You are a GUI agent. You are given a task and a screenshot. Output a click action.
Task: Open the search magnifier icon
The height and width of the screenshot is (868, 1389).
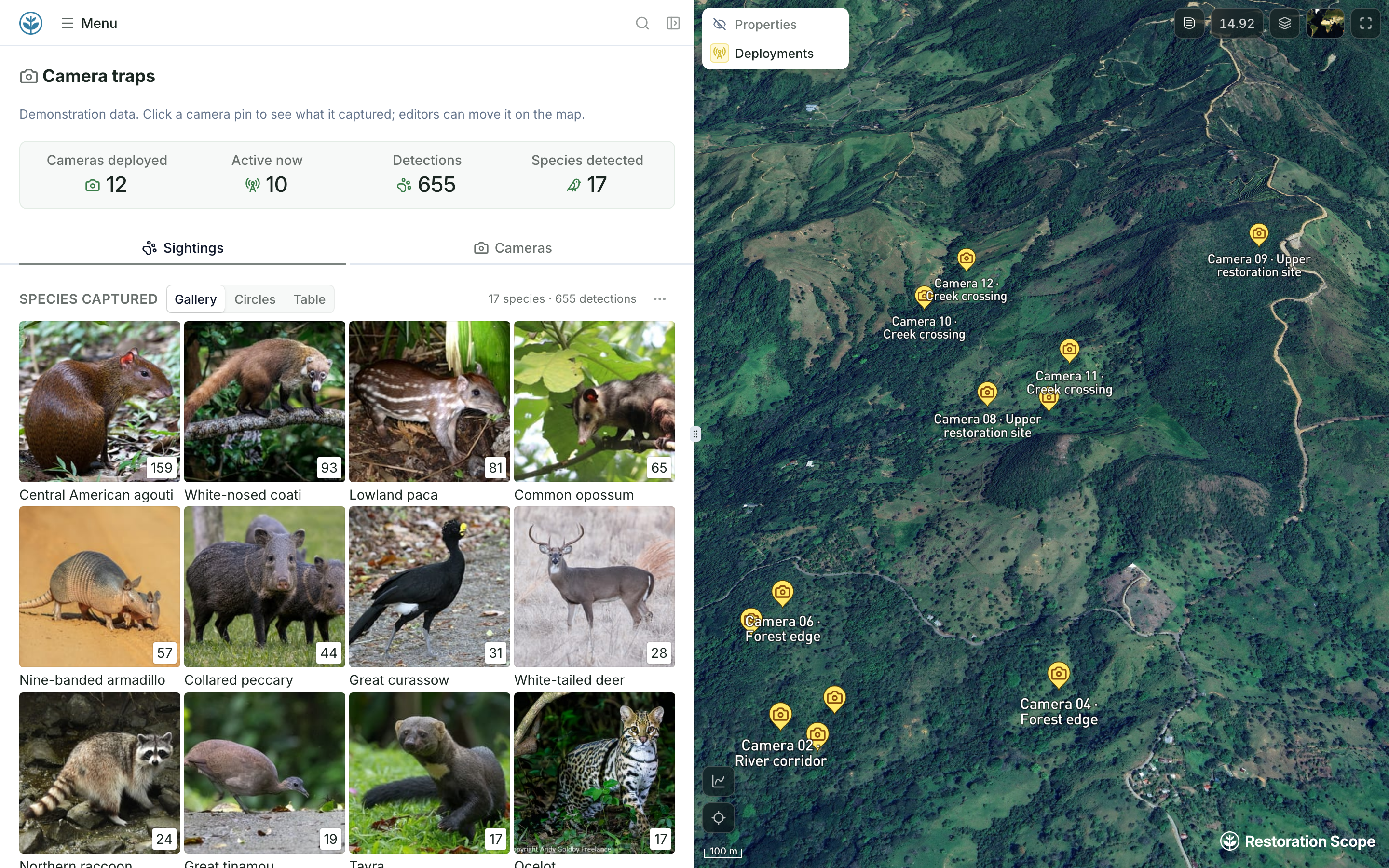(x=642, y=23)
